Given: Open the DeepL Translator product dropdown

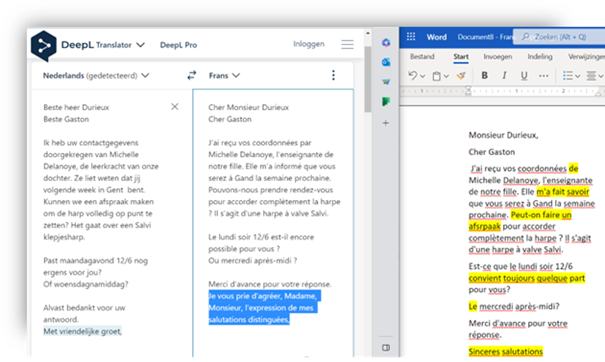Looking at the screenshot, I should (x=141, y=45).
